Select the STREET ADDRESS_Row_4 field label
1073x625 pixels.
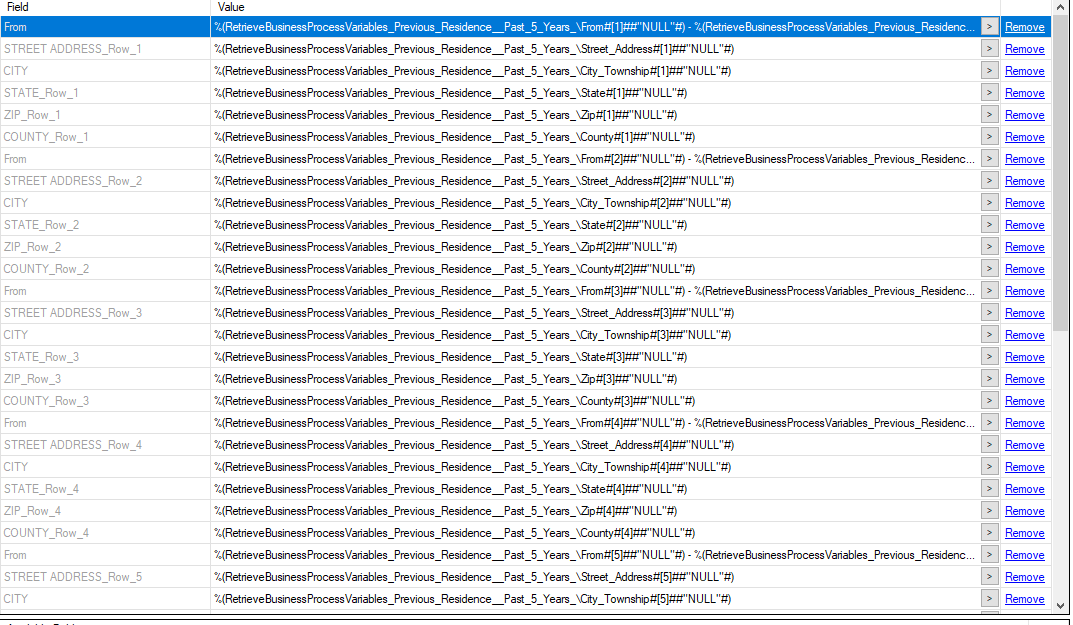(x=73, y=445)
